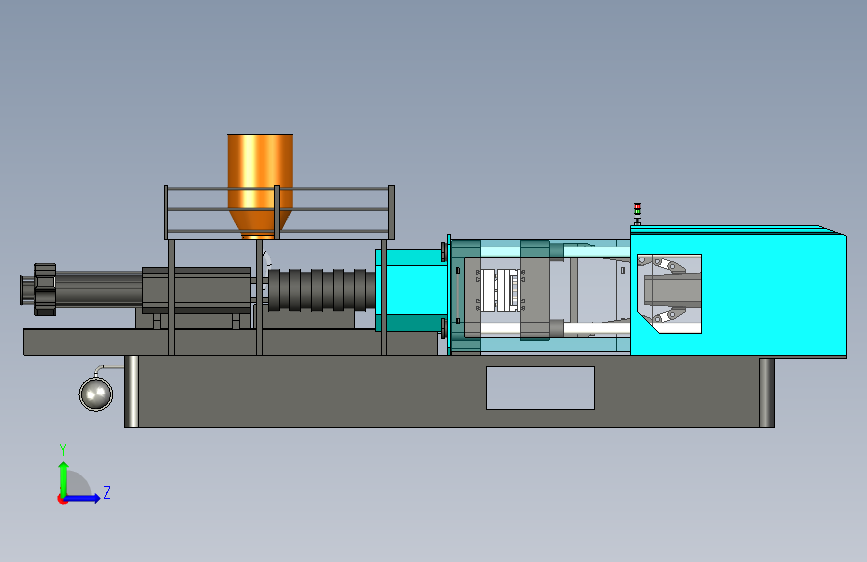The width and height of the screenshot is (867, 562).
Task: Select the gray injection unit housing block
Action: click(196, 290)
